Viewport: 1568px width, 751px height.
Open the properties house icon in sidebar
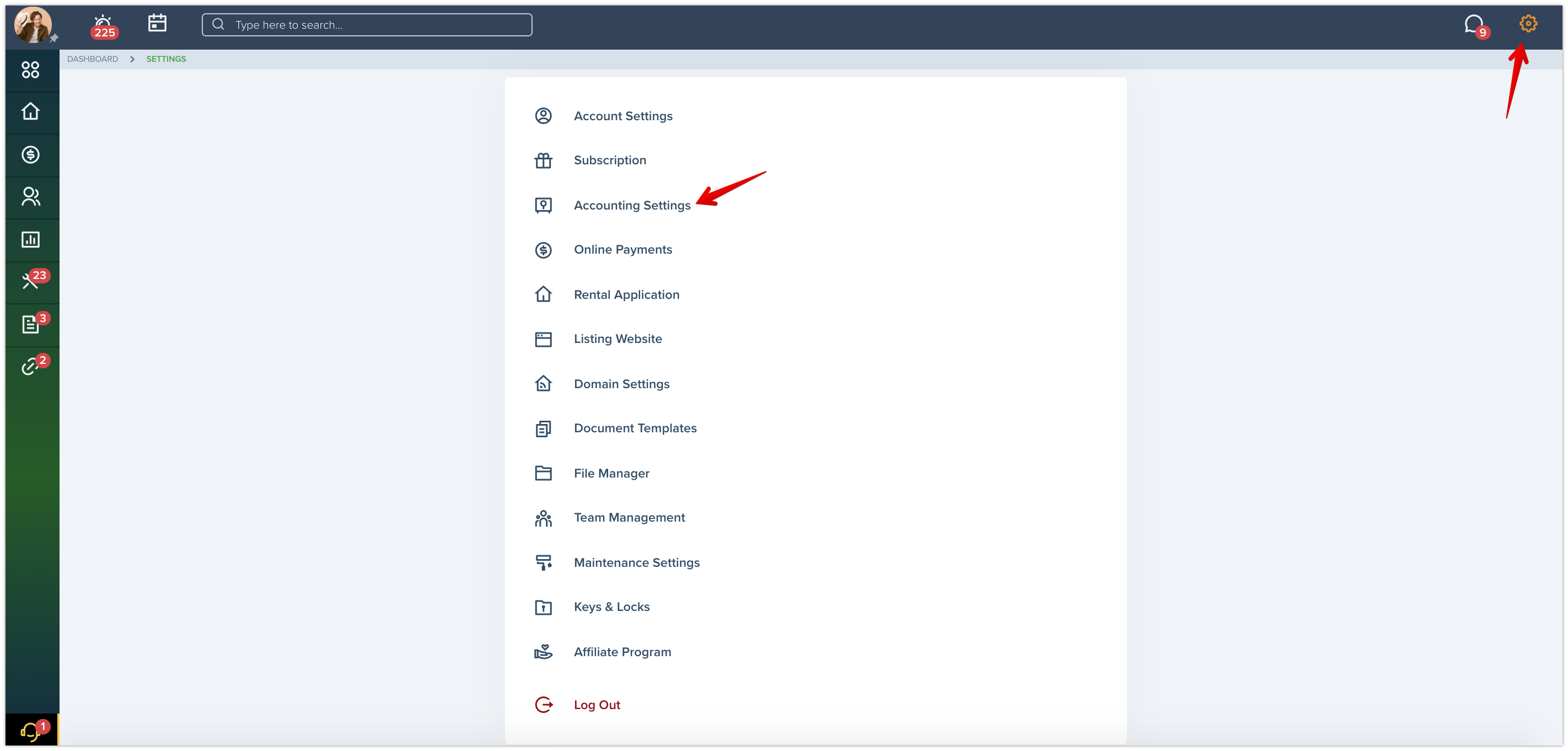click(x=30, y=111)
